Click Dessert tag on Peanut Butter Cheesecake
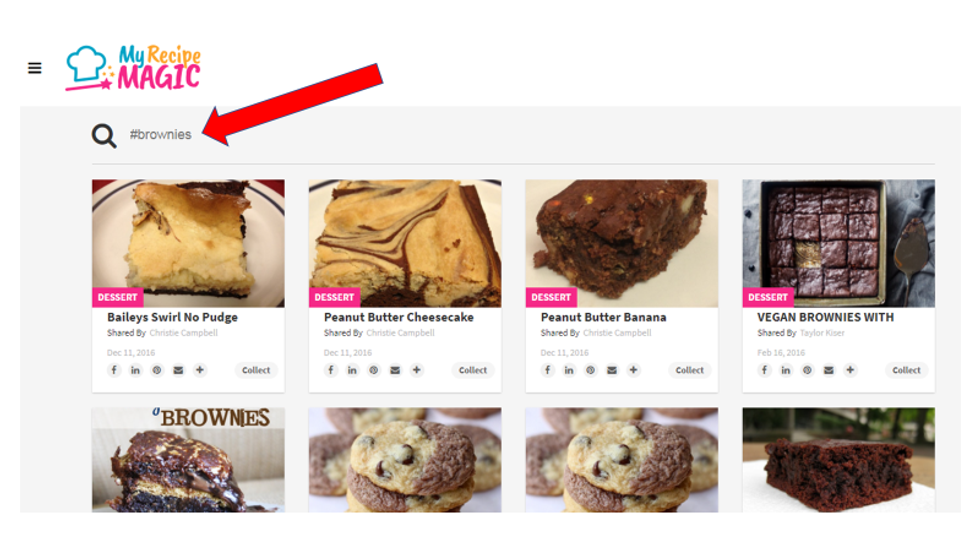 point(334,297)
